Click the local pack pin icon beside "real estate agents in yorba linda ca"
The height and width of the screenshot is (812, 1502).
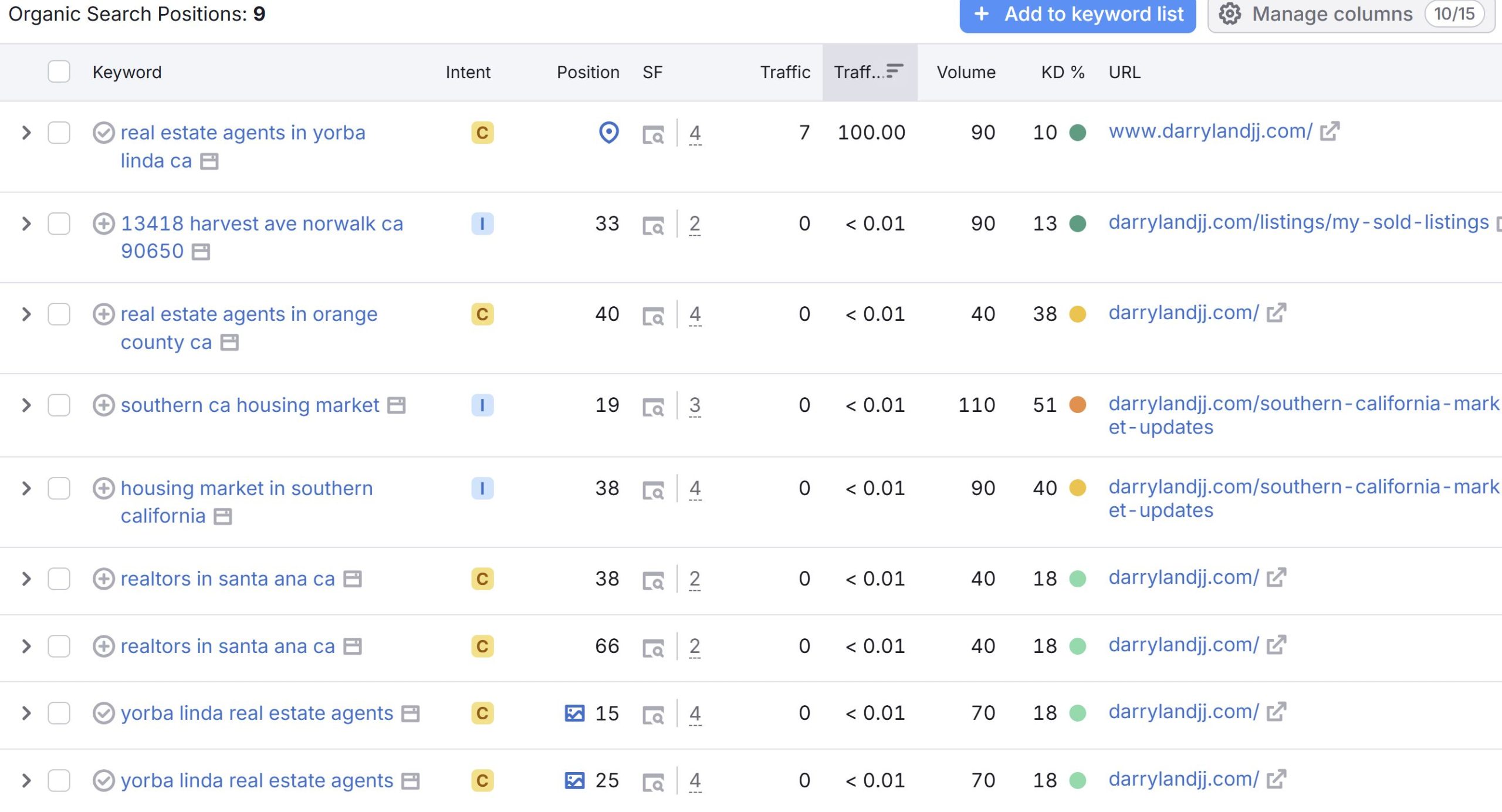click(608, 133)
